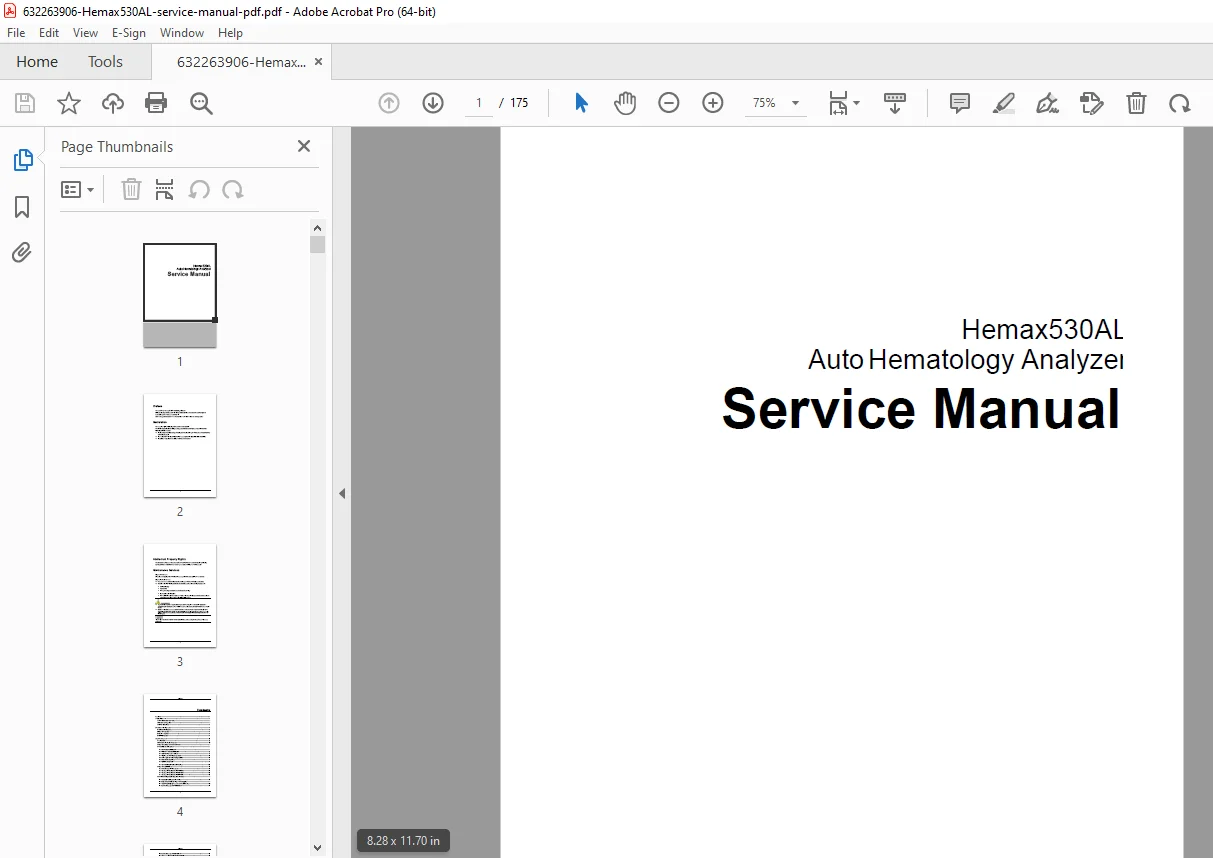Print the document
The image size is (1213, 858).
(156, 103)
